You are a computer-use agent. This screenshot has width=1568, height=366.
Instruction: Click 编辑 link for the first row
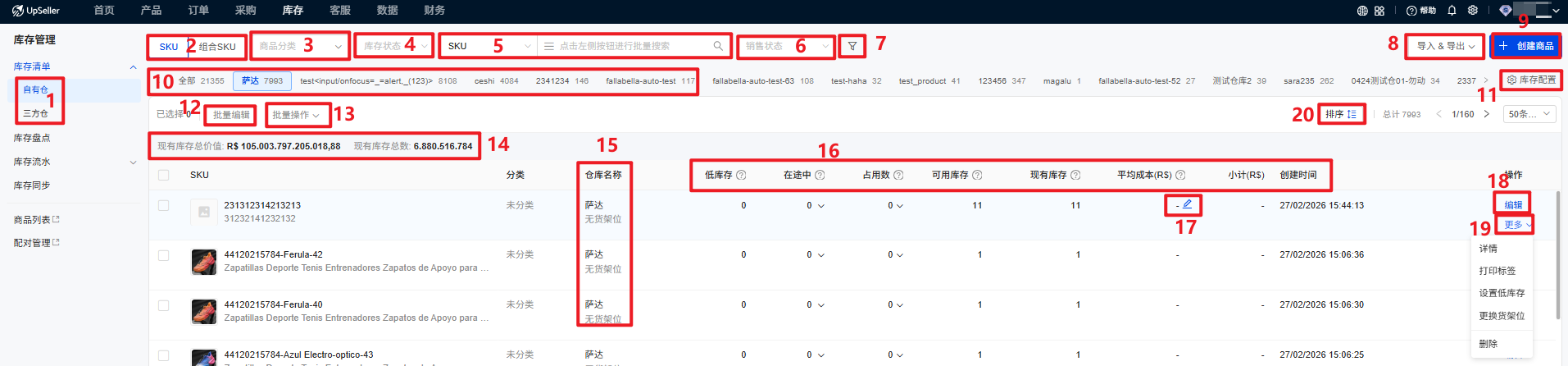coord(1513,205)
